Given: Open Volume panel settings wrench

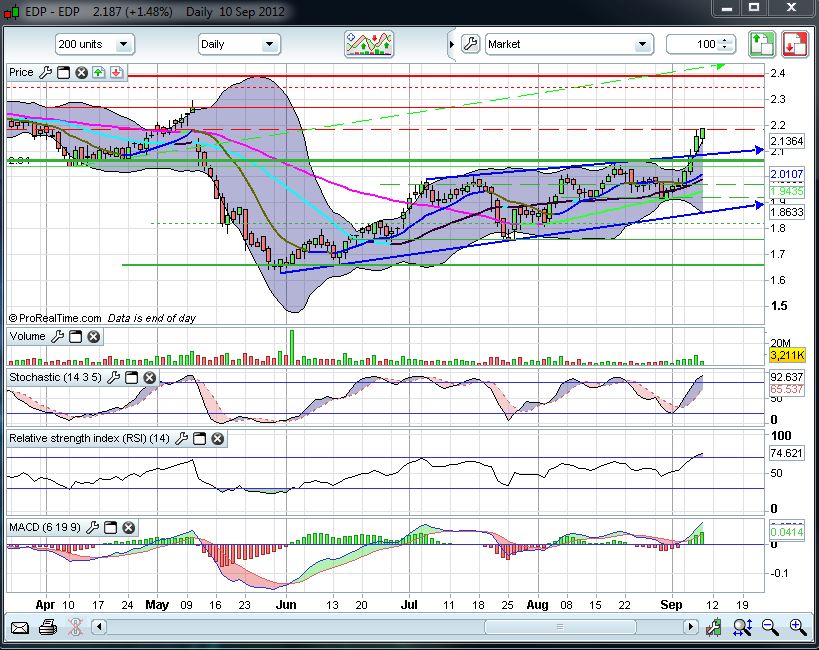Looking at the screenshot, I should (57, 336).
